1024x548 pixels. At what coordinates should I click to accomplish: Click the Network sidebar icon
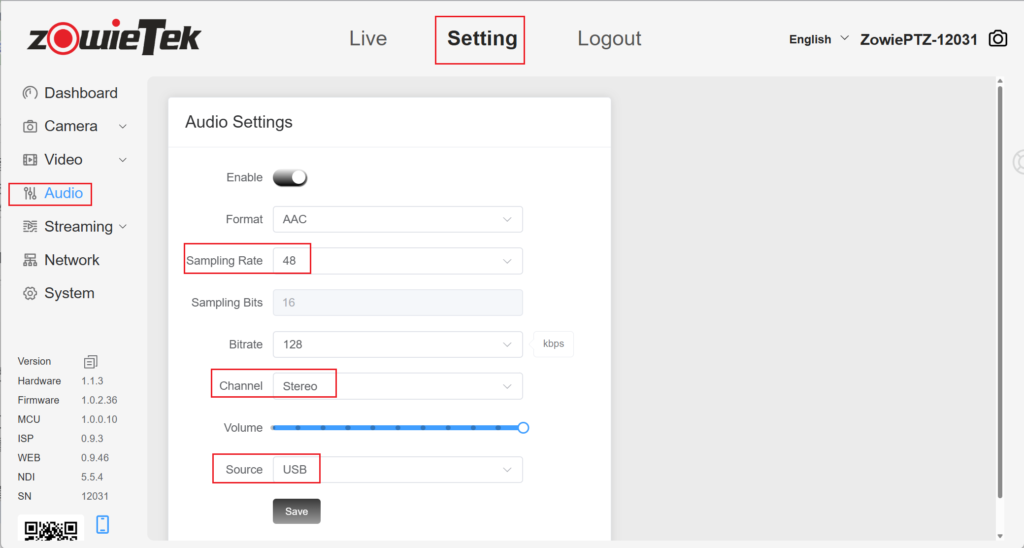pos(30,260)
